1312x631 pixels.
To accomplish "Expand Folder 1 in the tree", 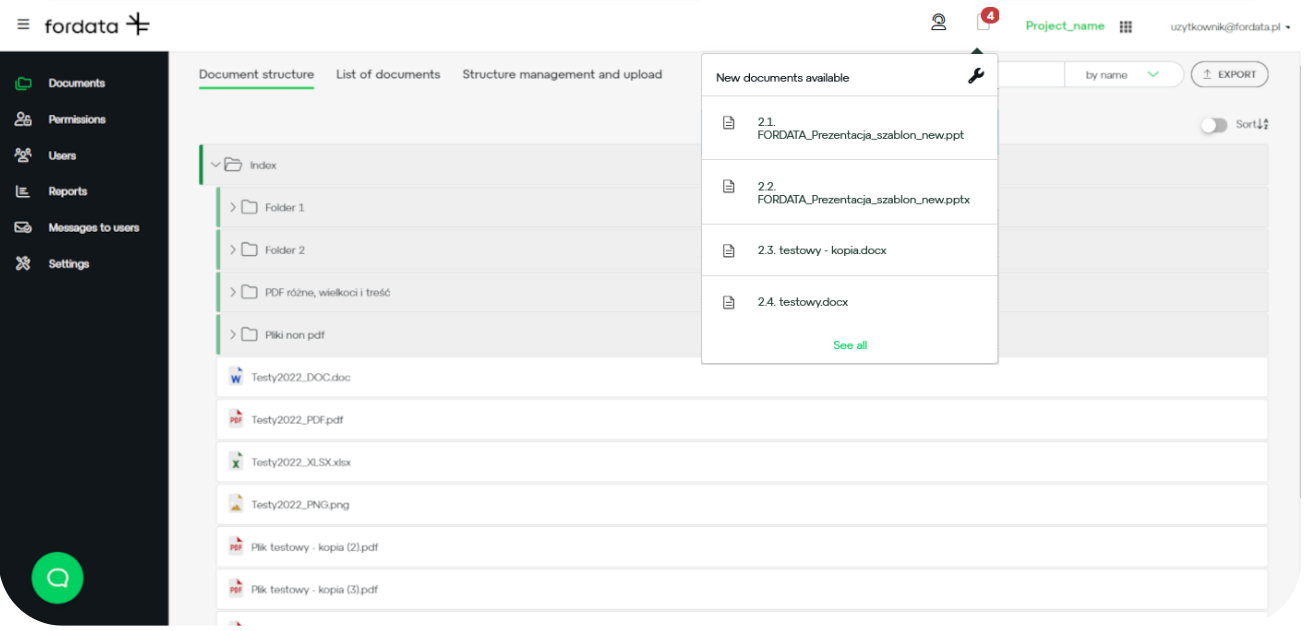I will tap(233, 208).
